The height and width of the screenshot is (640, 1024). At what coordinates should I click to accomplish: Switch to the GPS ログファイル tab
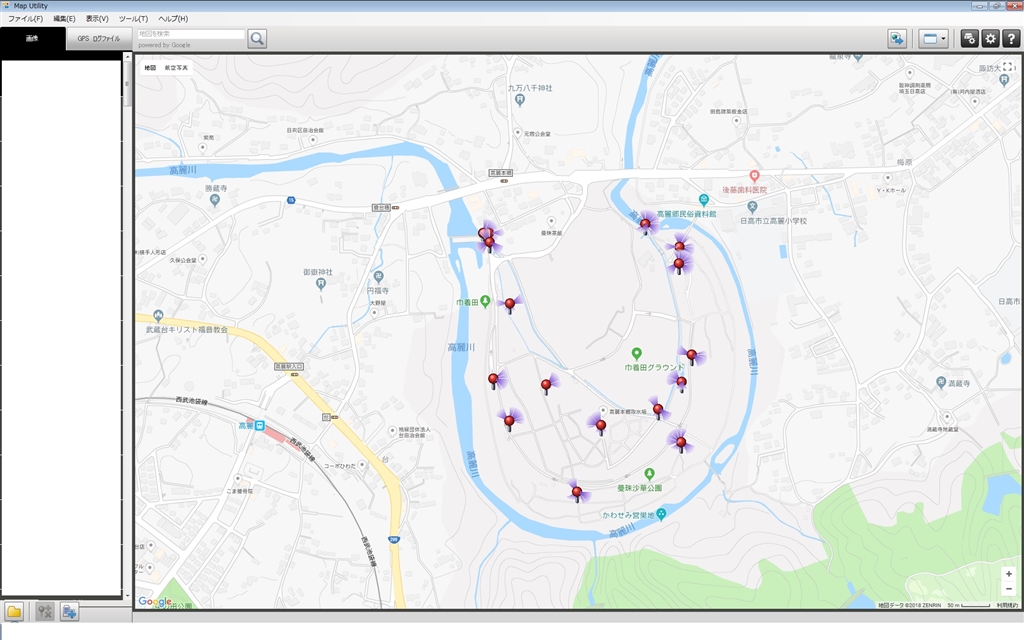99,39
